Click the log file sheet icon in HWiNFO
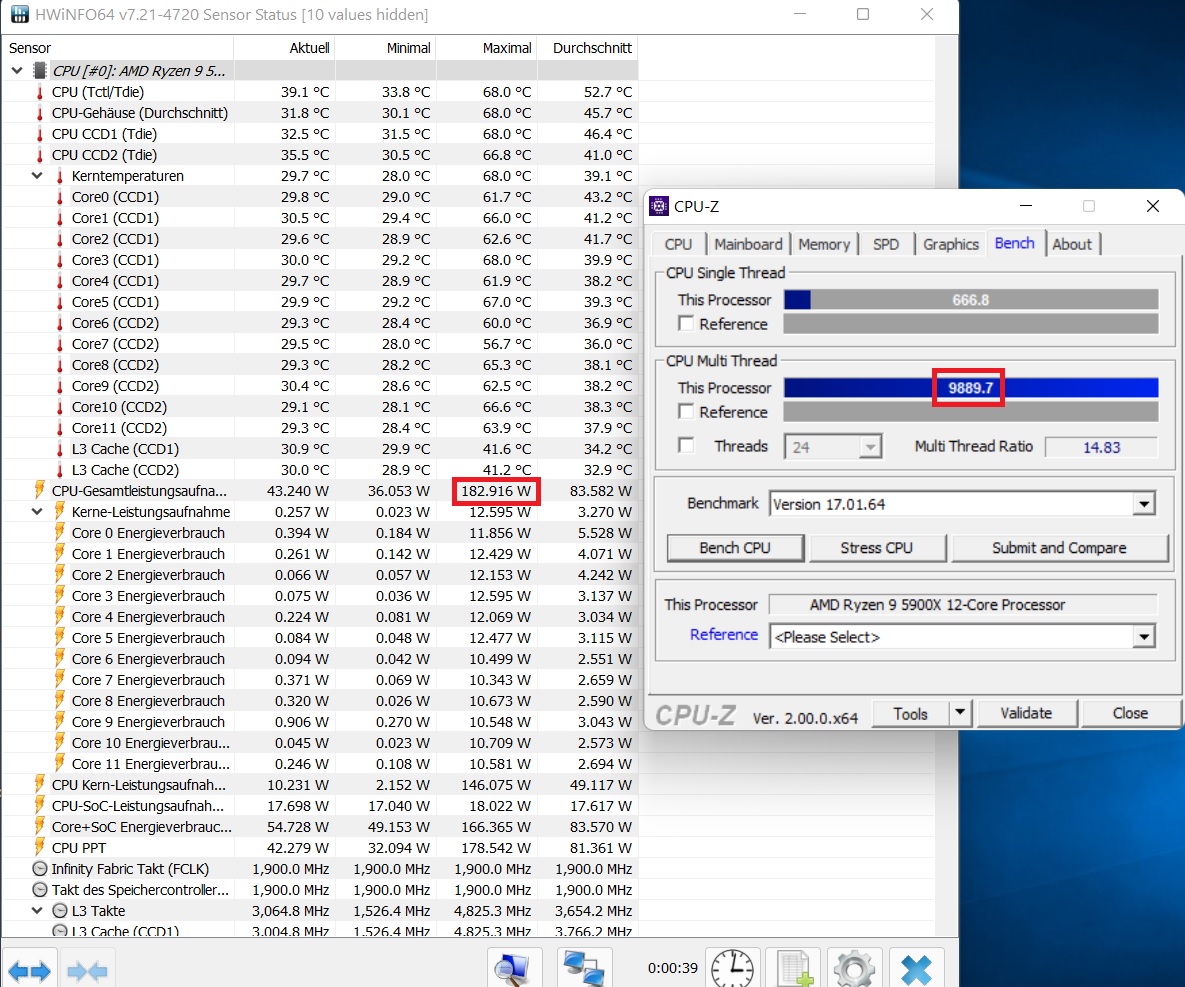 (x=794, y=968)
